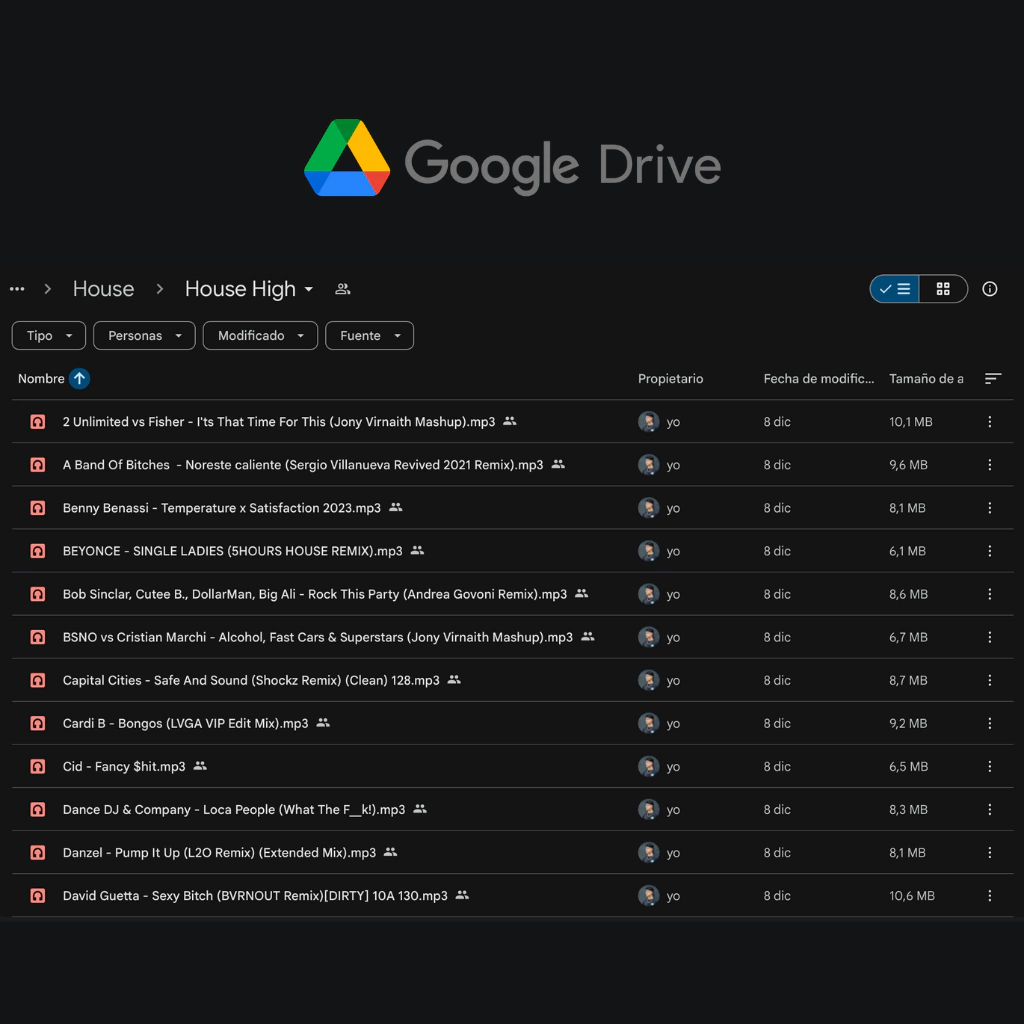Open more actions for Benny Benassi track
The height and width of the screenshot is (1024, 1024).
pyautogui.click(x=990, y=508)
